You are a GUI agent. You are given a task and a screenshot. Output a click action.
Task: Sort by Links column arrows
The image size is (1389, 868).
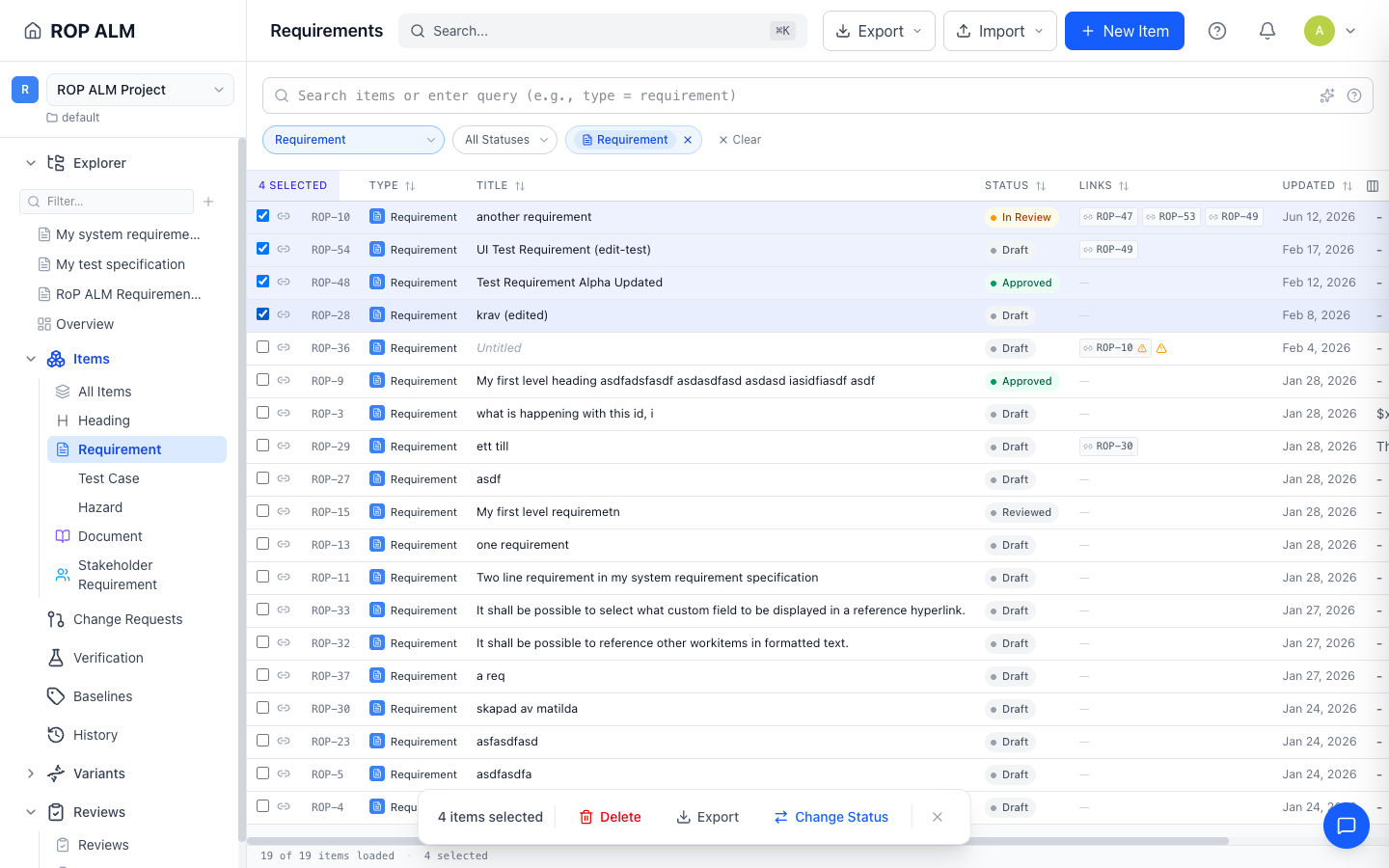(x=1124, y=186)
